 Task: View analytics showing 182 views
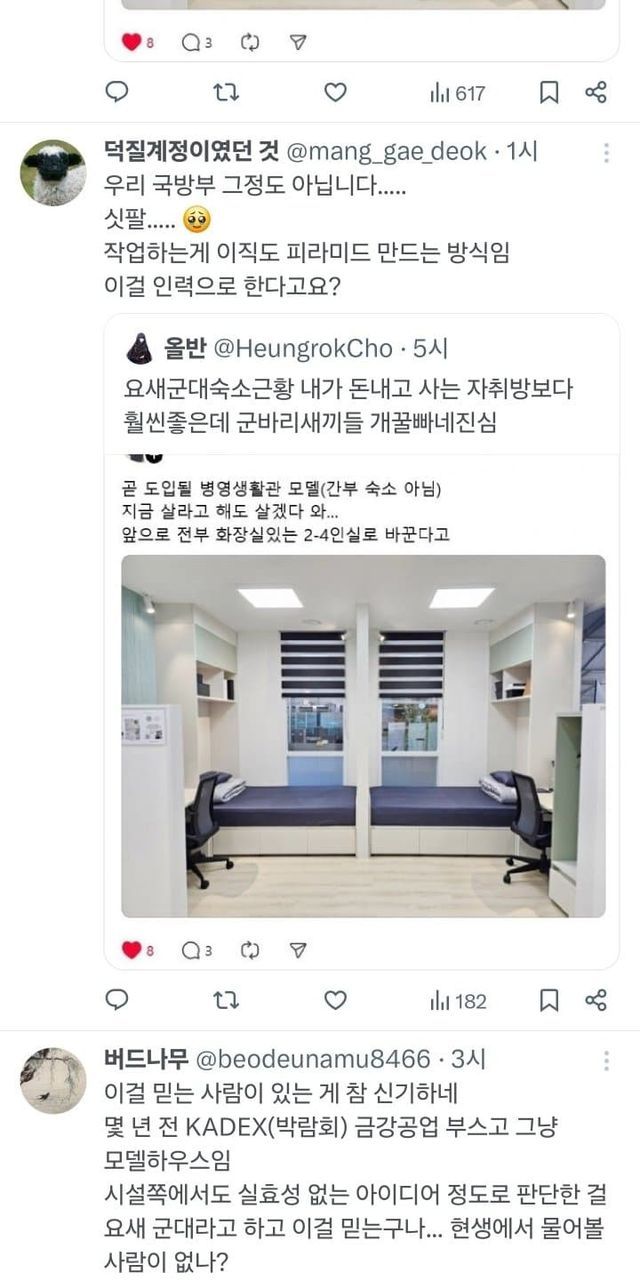coord(458,1000)
